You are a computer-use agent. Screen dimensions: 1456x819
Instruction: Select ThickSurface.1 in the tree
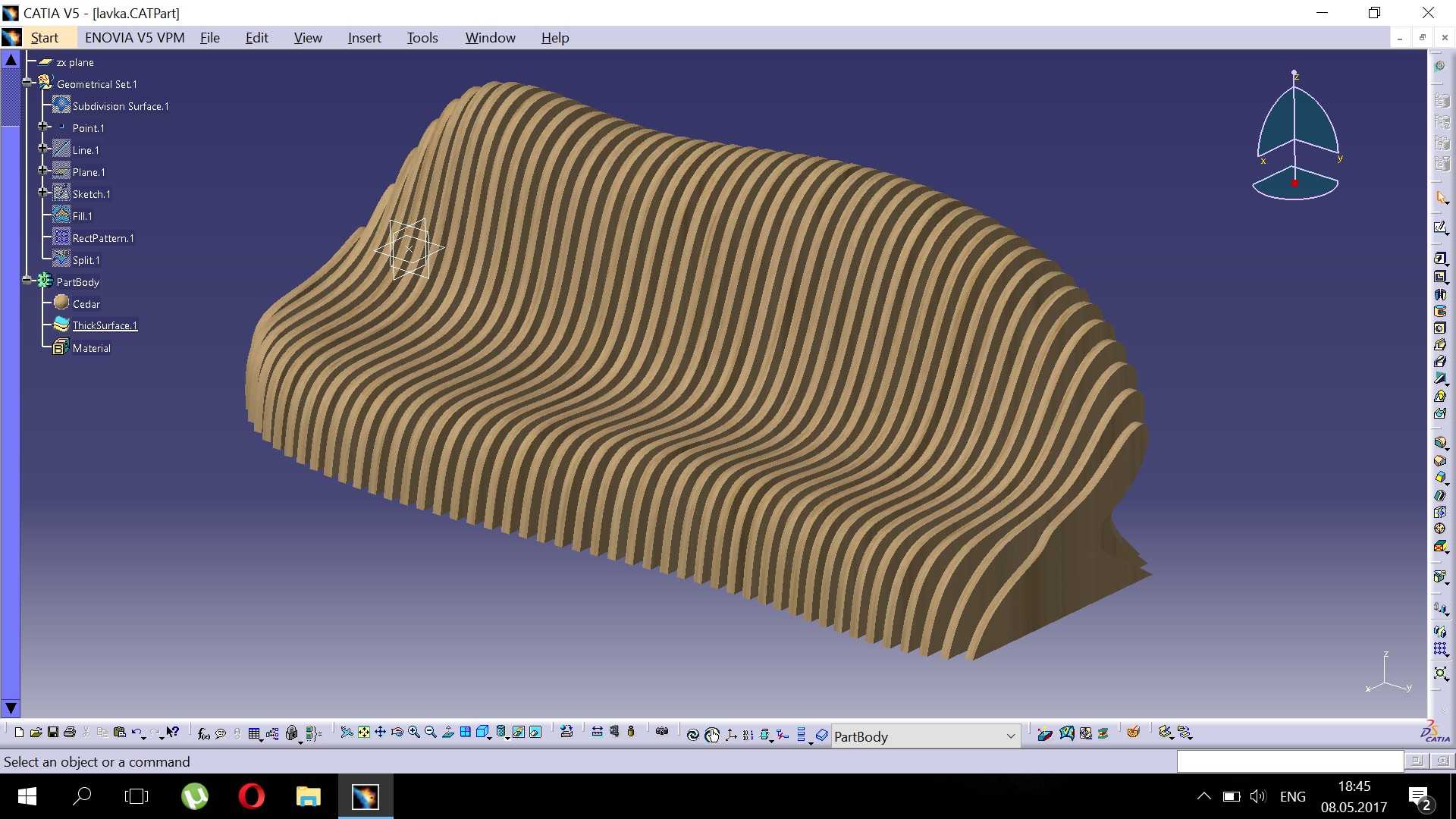click(105, 325)
